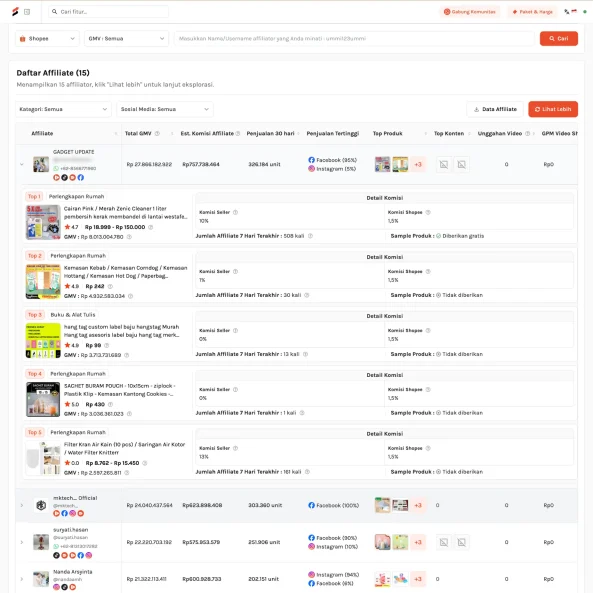Click info icon after Top 2 price Rp 242

110,286
